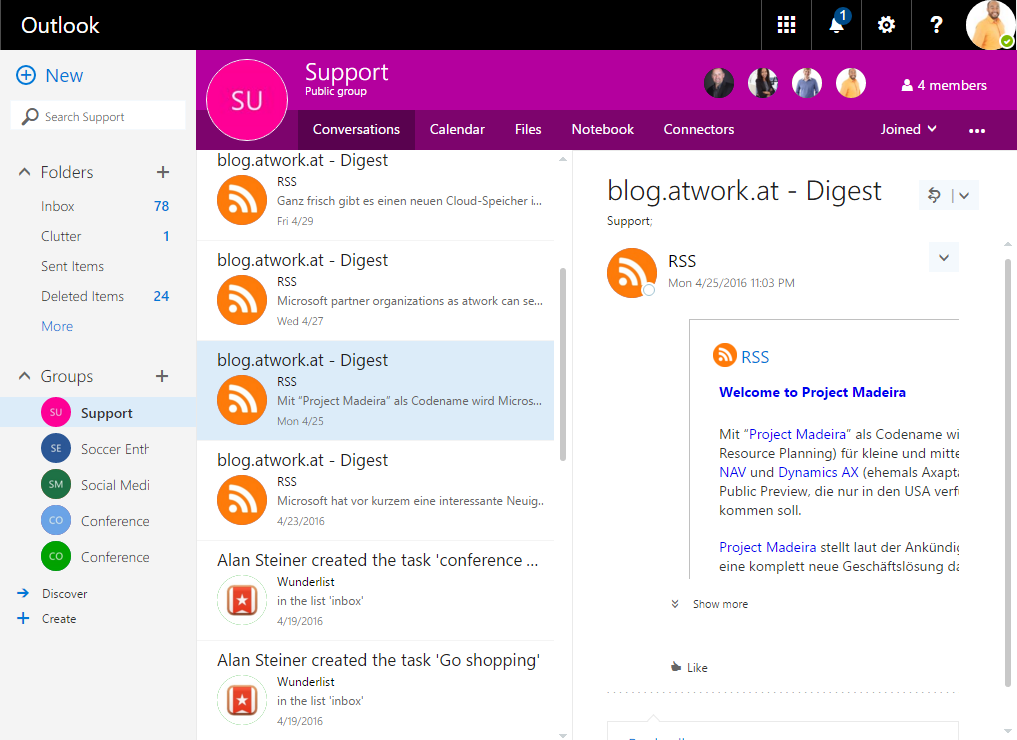Screen dimensions: 1017x740
Task: Add a group with Groups plus icon
Action: (162, 376)
